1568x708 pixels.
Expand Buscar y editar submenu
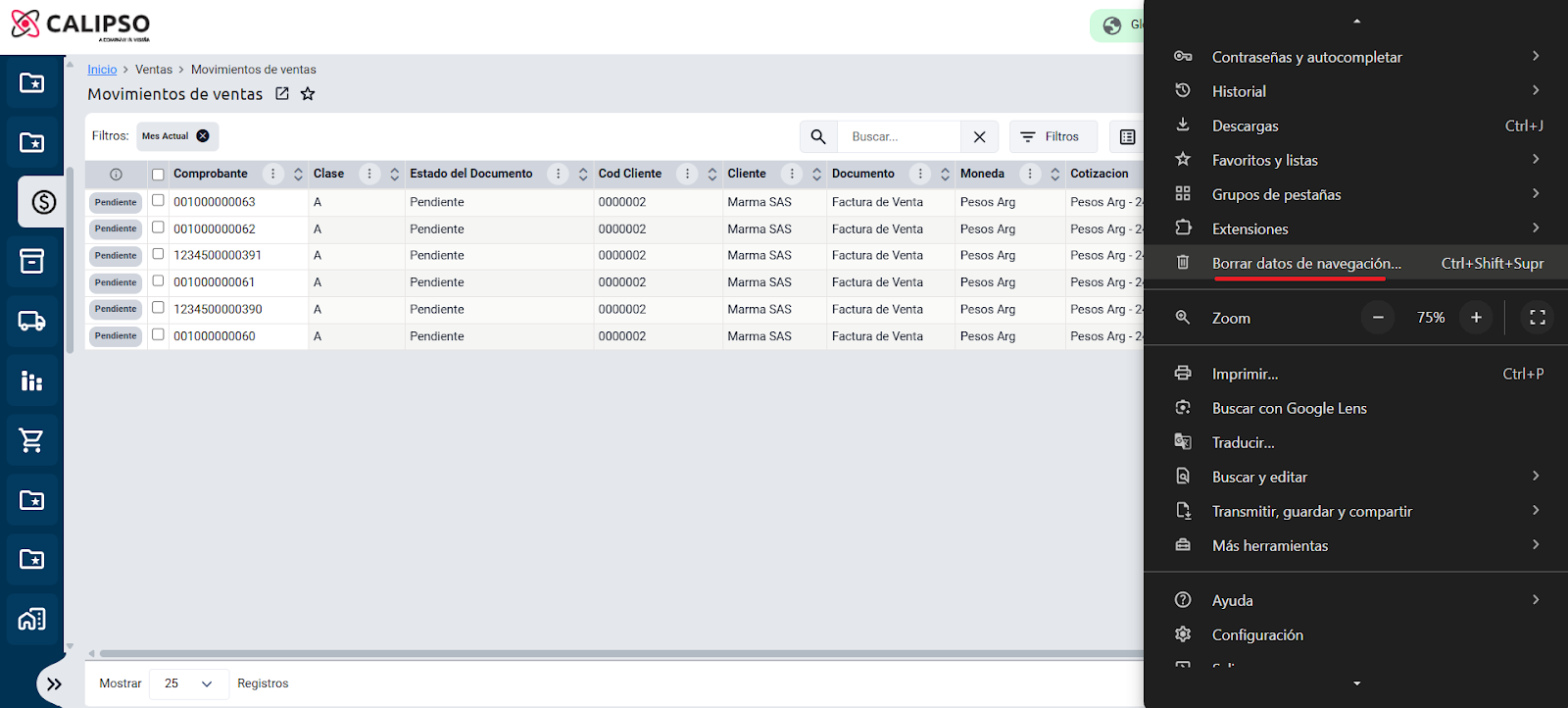[1356, 477]
